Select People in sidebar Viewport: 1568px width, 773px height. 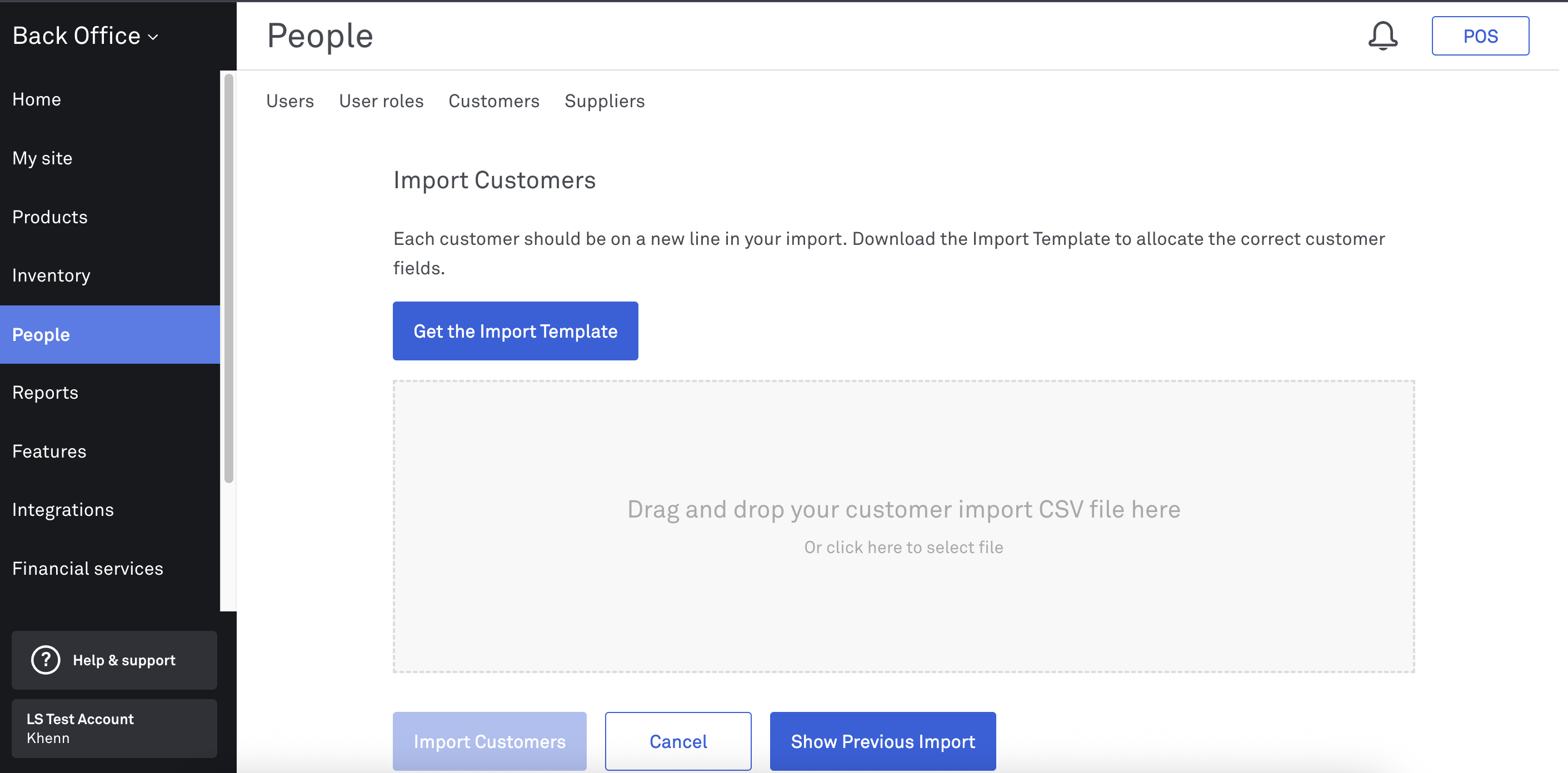[x=109, y=334]
